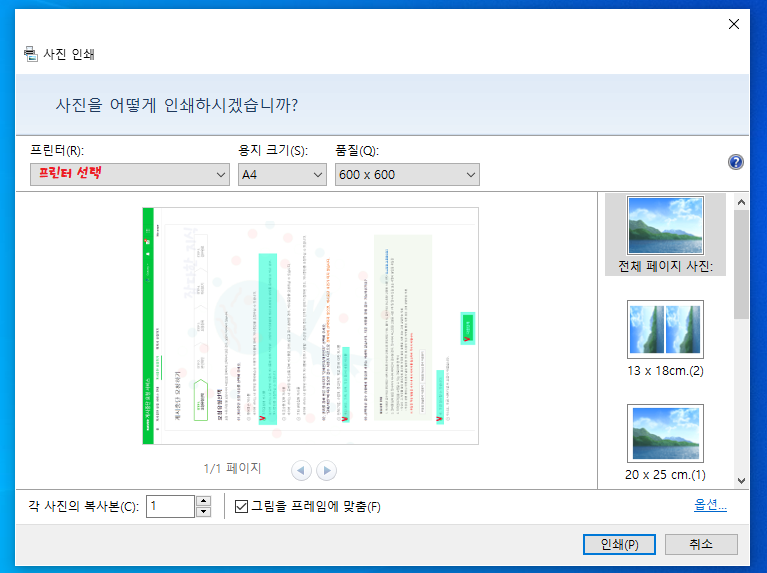Open the paper size A4 dropdown
This screenshot has height=573, width=767.
point(282,175)
